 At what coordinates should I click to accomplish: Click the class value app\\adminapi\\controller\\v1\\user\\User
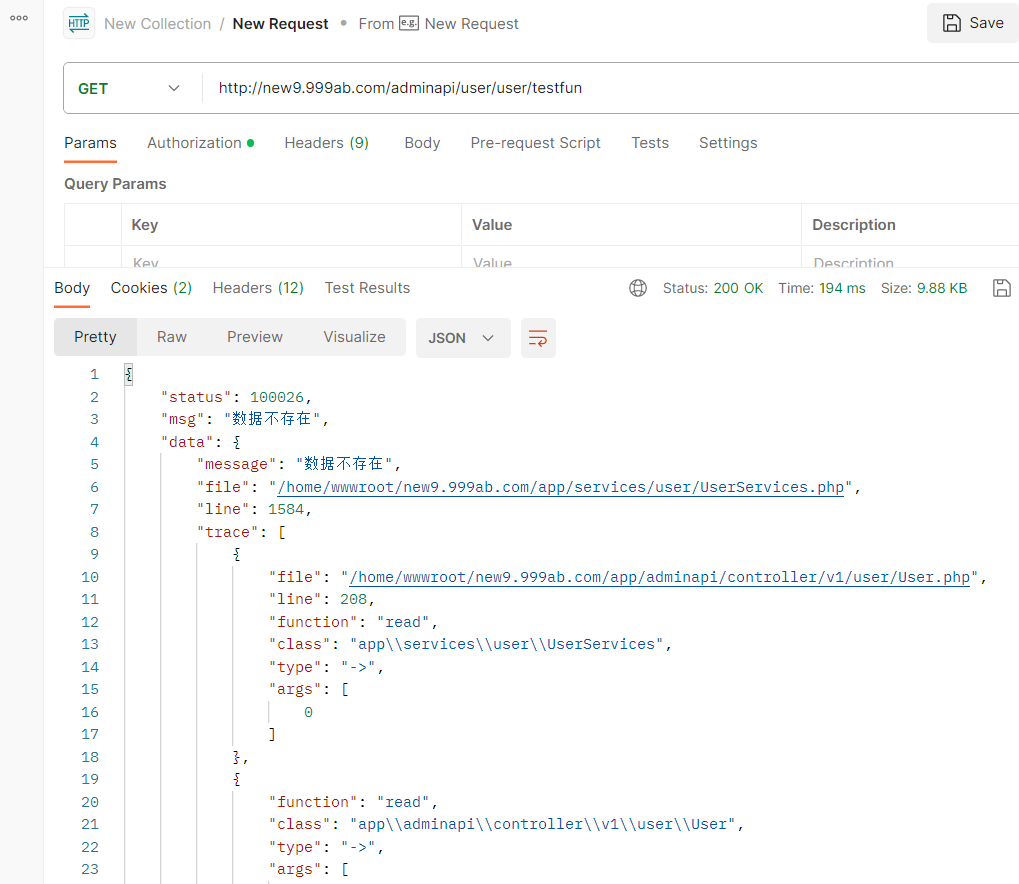(x=543, y=824)
